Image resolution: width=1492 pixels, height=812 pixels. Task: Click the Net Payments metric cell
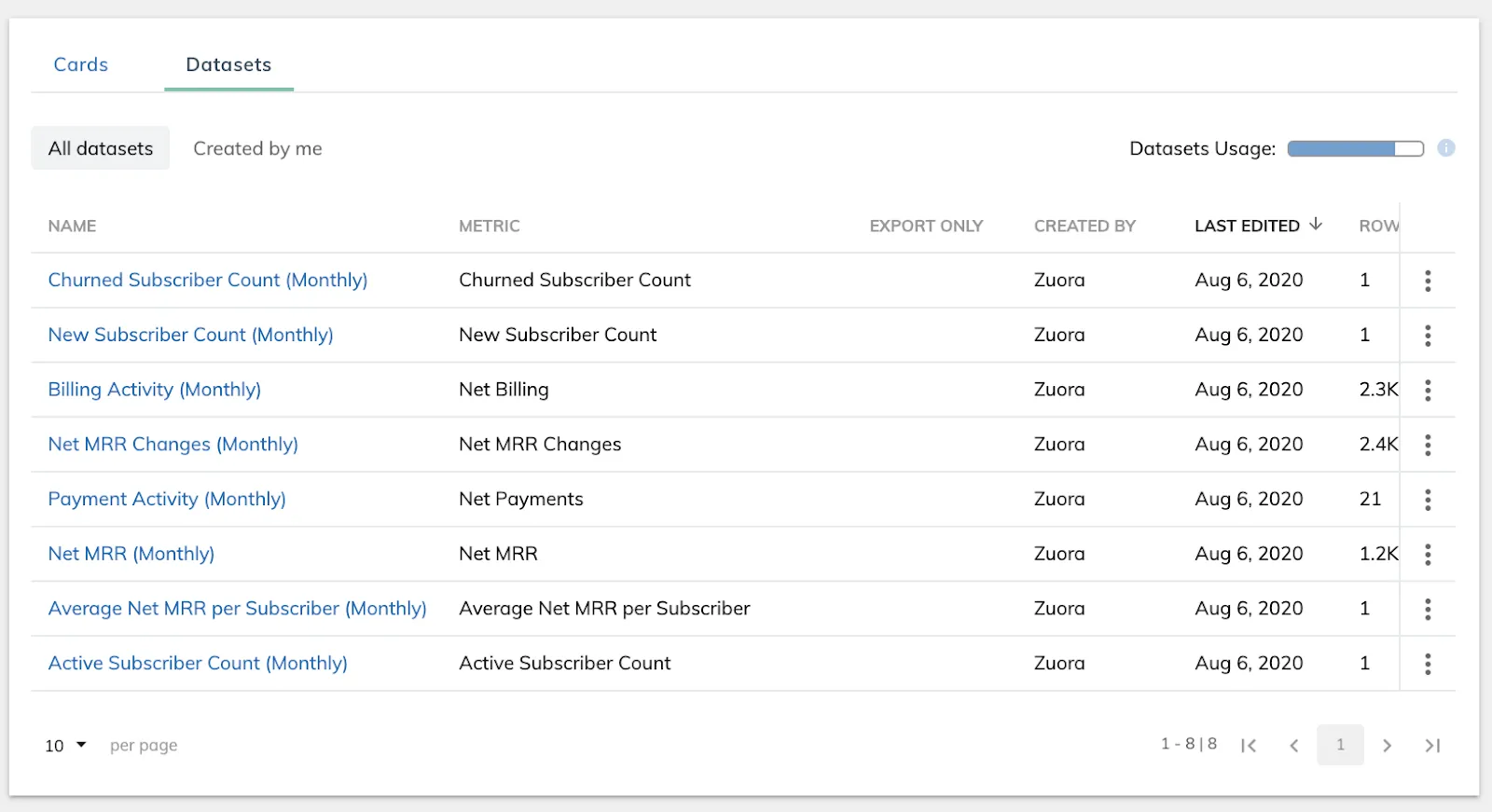click(521, 499)
